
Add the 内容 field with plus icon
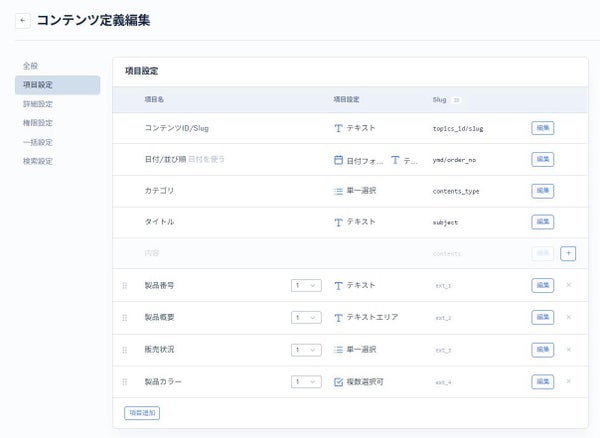coord(568,253)
